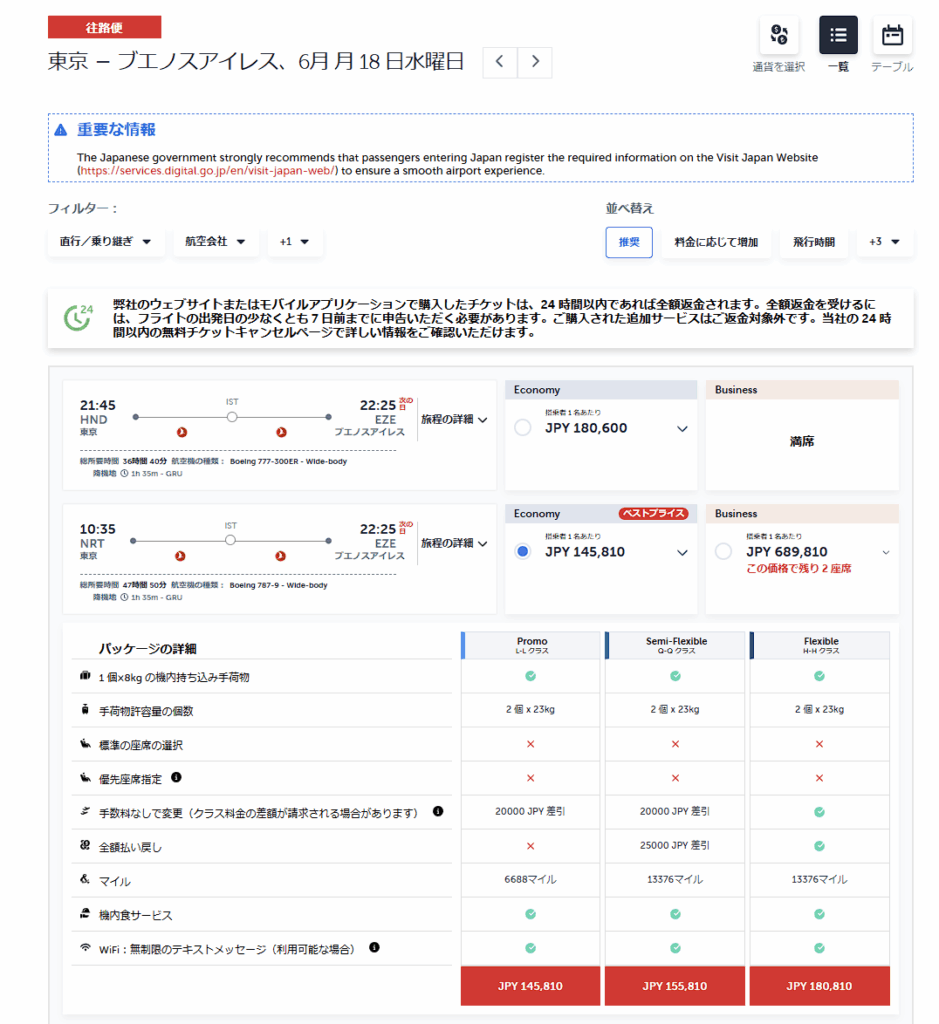This screenshot has height=1024, width=939.
Task: Expand the +3 more sort options
Action: [884, 242]
